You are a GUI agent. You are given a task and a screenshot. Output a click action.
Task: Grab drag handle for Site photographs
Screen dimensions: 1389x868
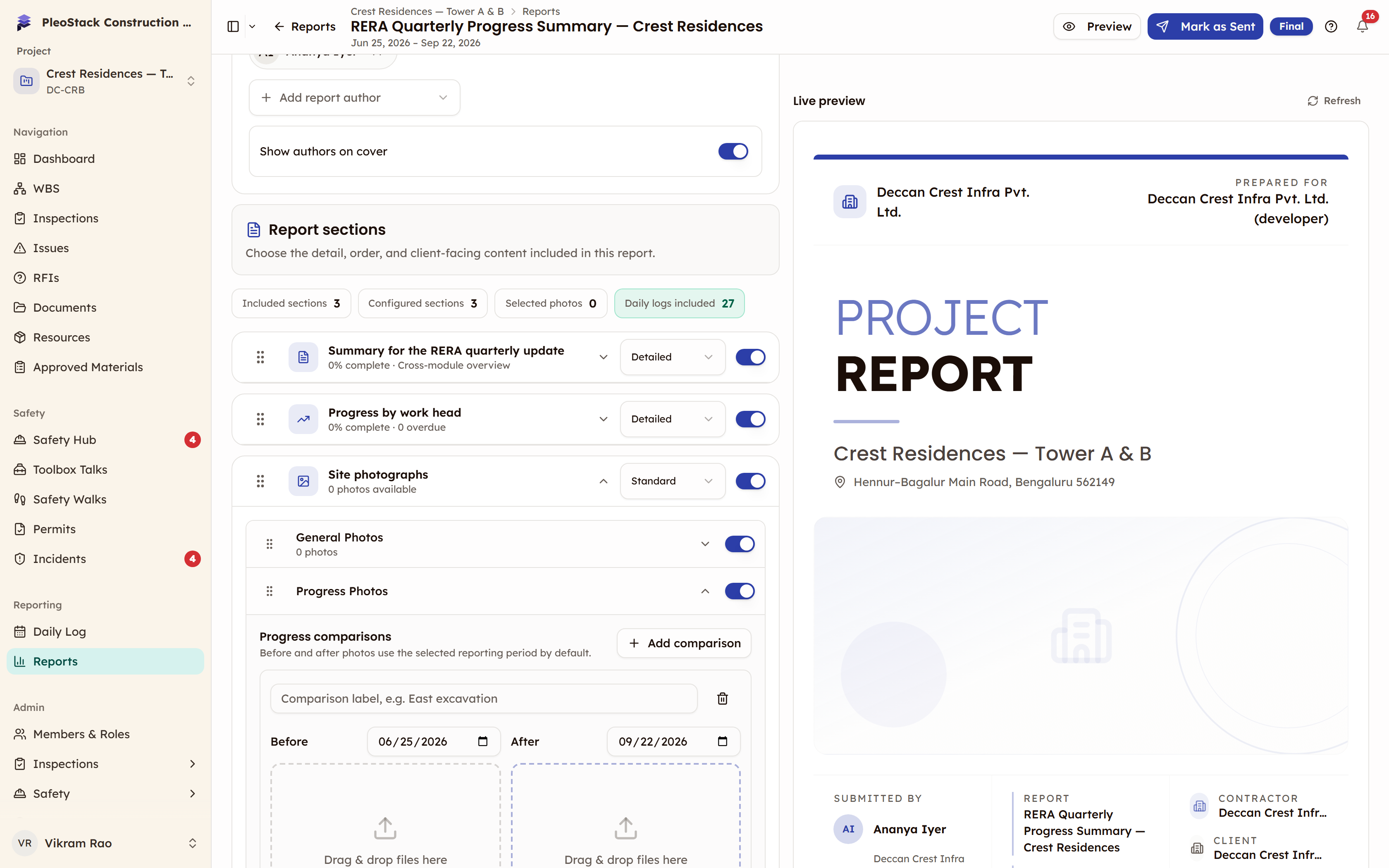260,481
